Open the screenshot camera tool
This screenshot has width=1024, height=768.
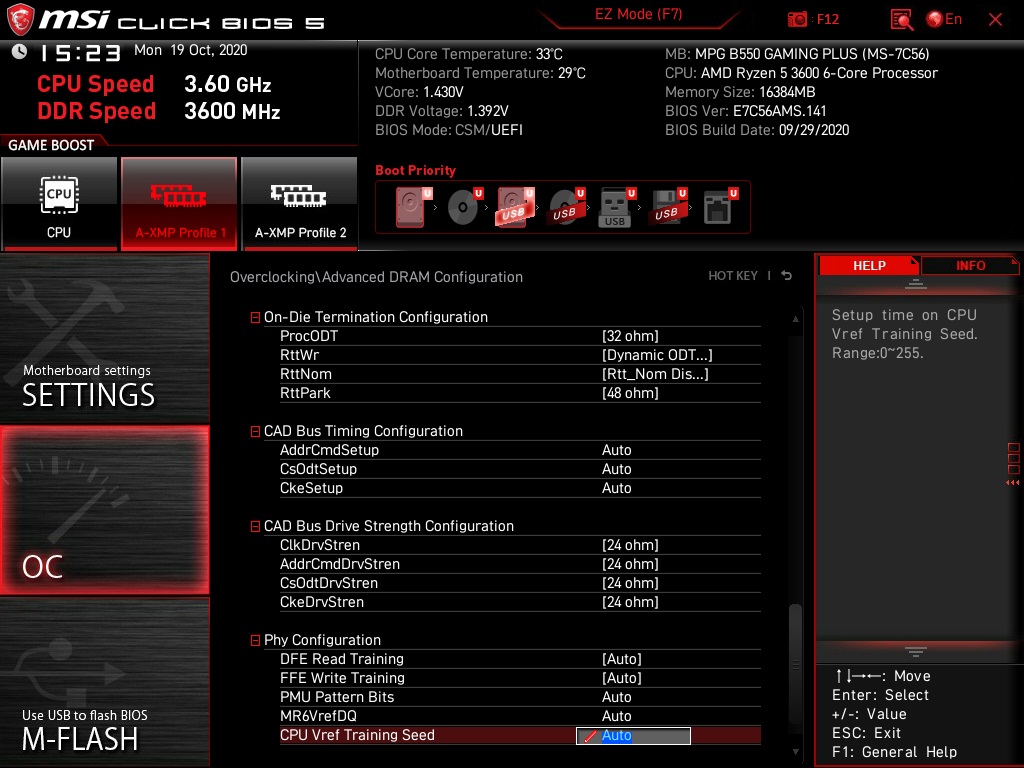798,19
